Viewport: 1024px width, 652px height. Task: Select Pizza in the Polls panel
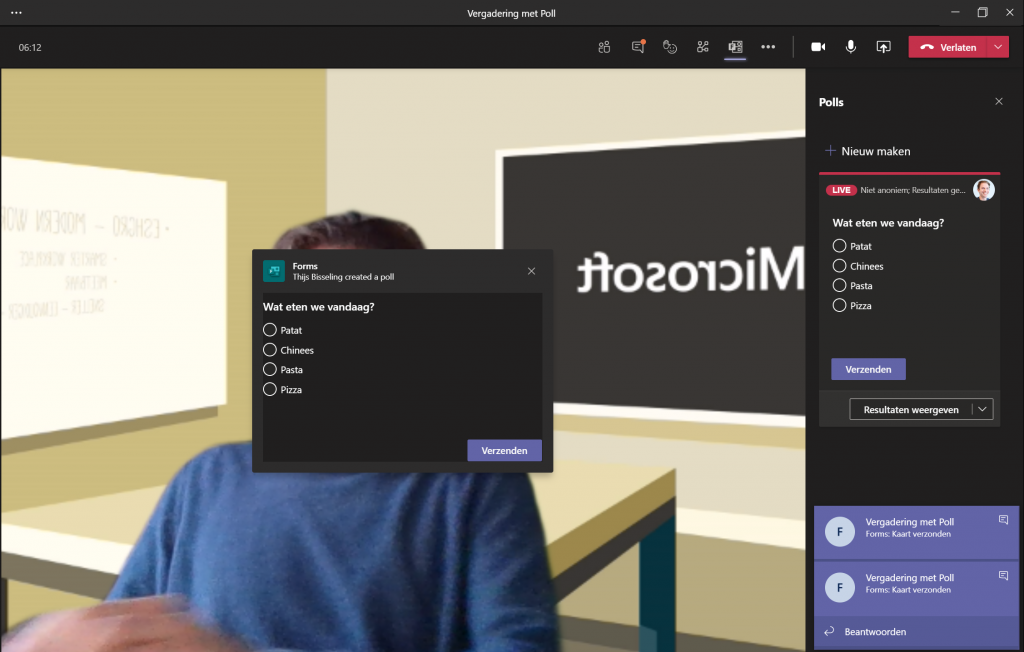click(x=839, y=305)
